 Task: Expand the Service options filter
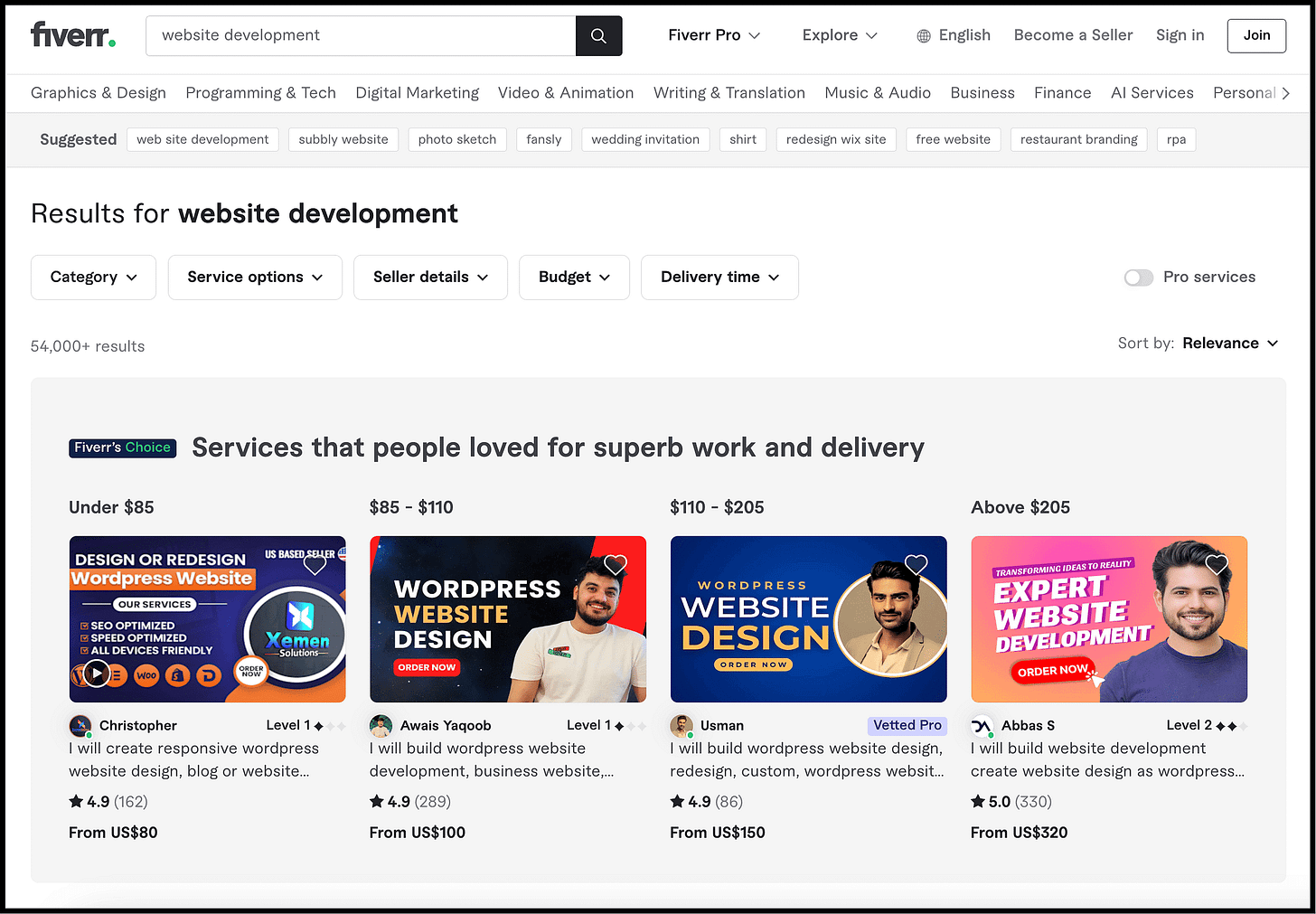coord(255,278)
